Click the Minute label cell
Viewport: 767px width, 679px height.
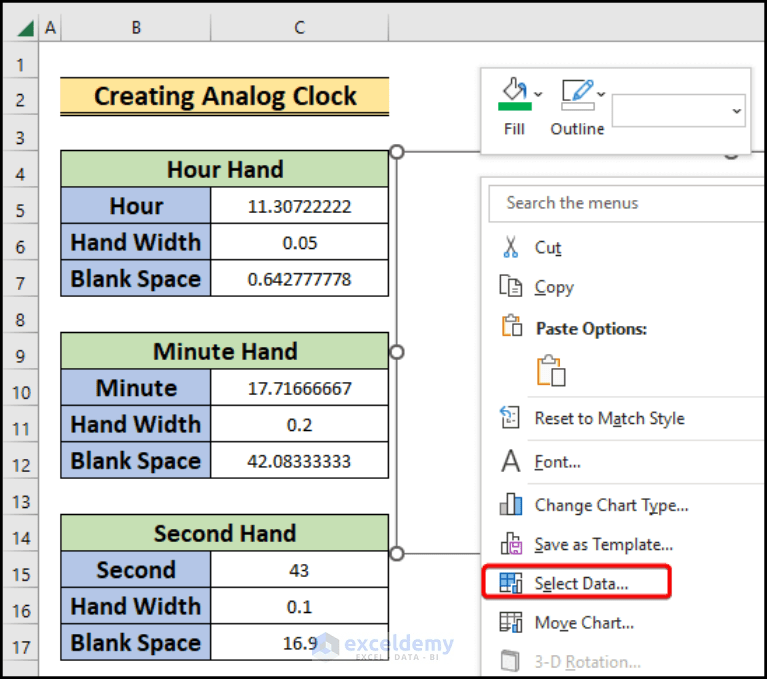(x=136, y=388)
